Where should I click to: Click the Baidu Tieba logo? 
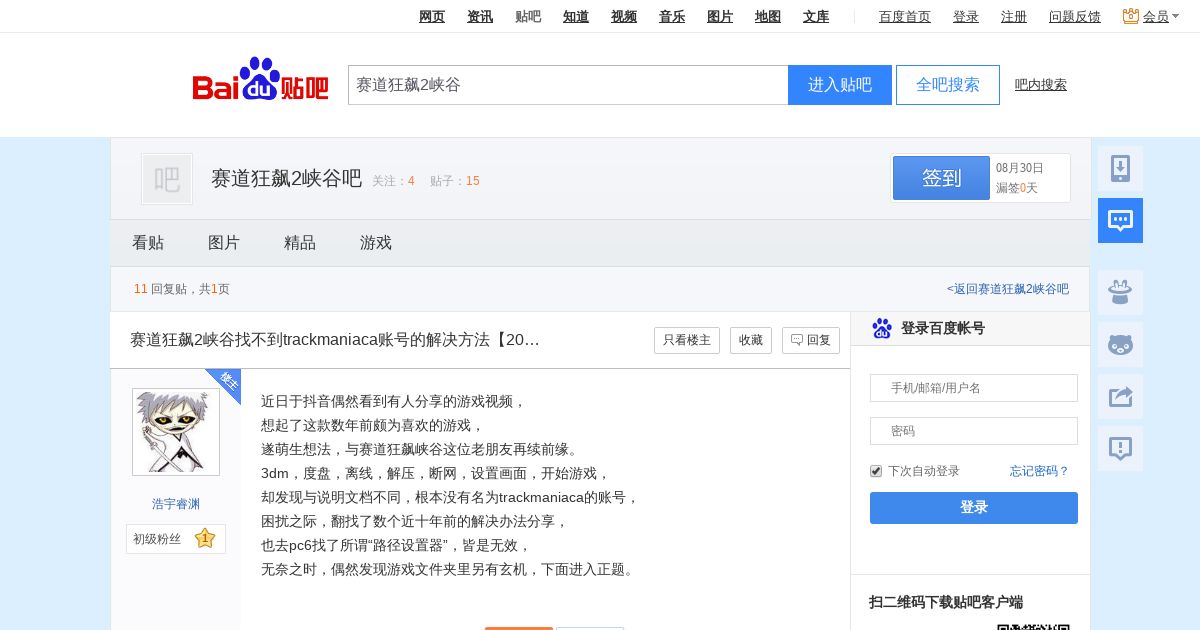point(260,79)
